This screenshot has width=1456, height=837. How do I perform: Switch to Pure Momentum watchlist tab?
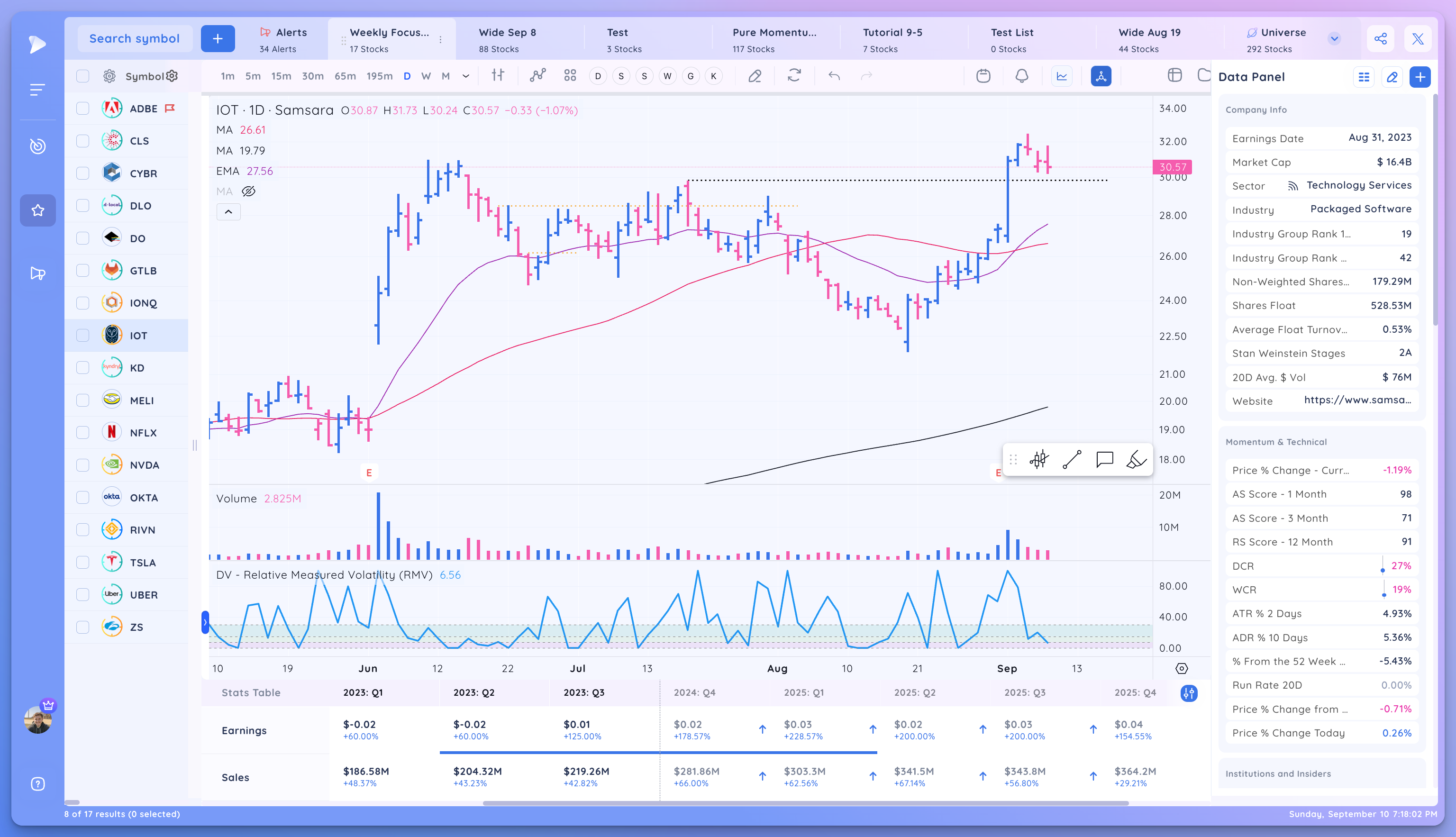[774, 40]
